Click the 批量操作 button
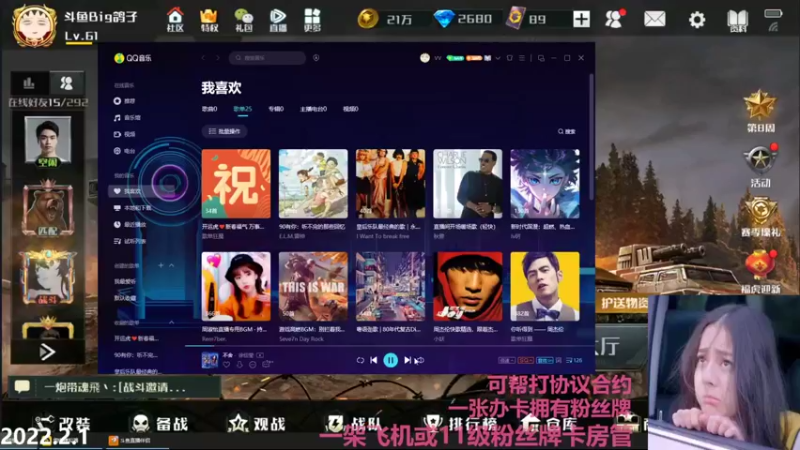The width and height of the screenshot is (800, 450). [x=224, y=131]
